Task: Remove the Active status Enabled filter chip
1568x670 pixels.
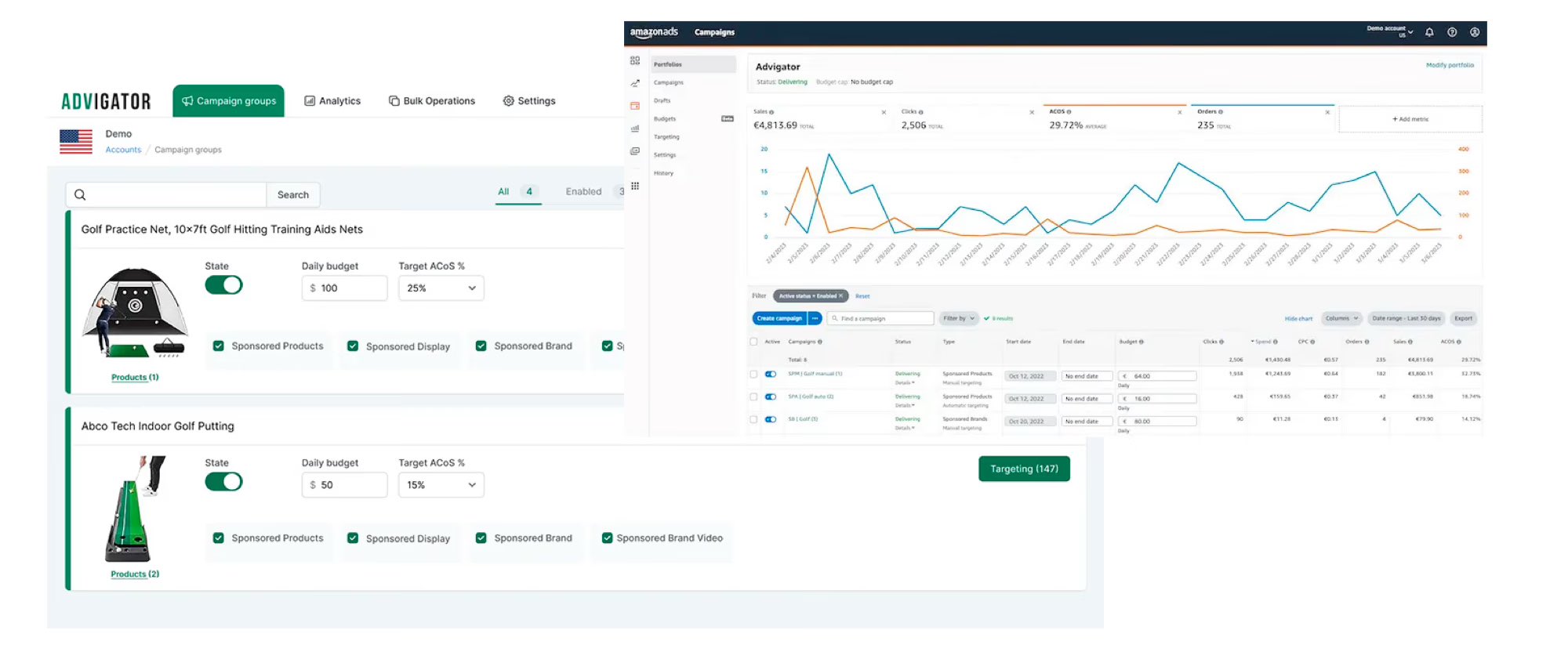Action: coord(841,296)
